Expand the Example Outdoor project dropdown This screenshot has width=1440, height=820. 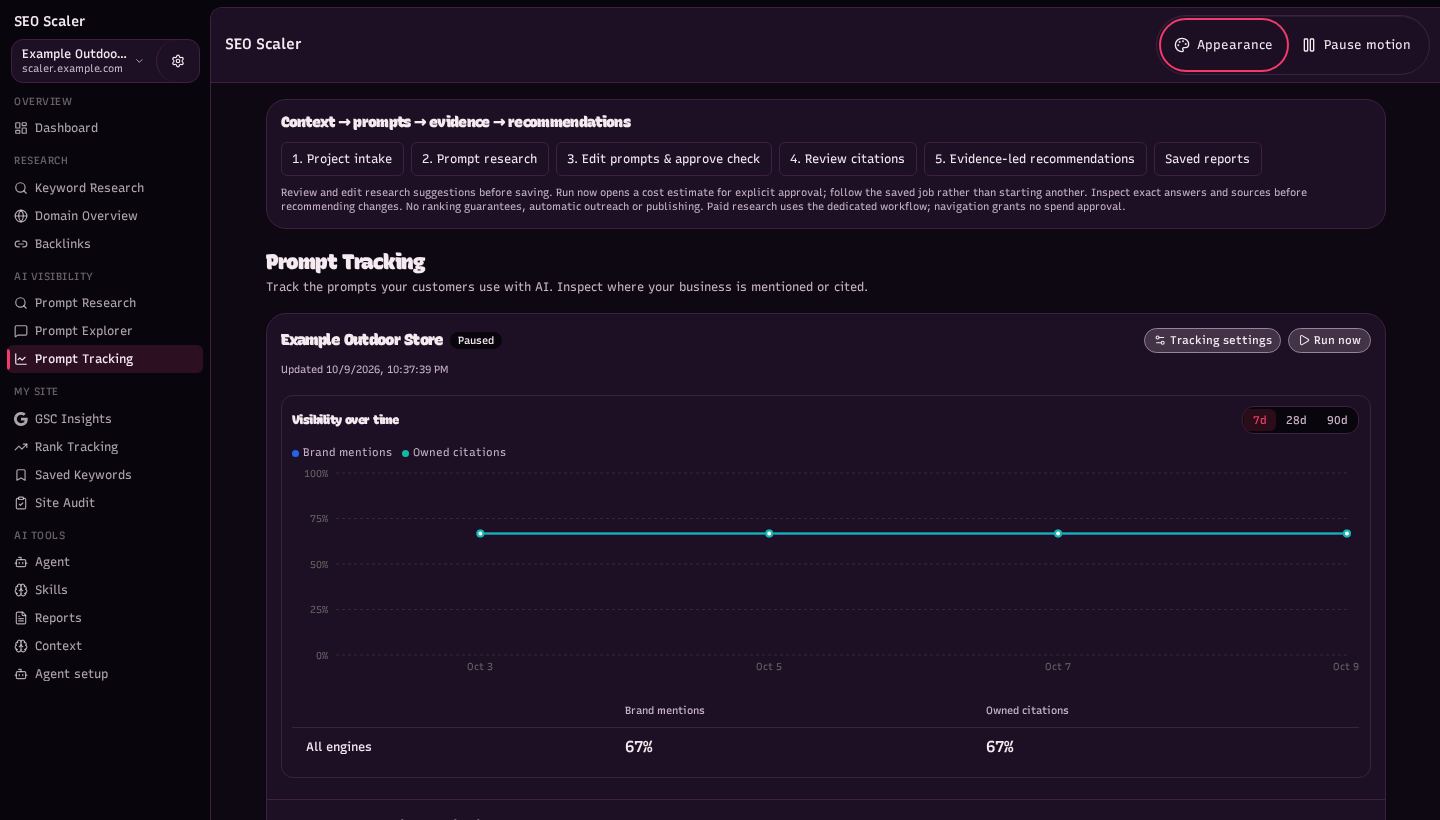point(84,61)
